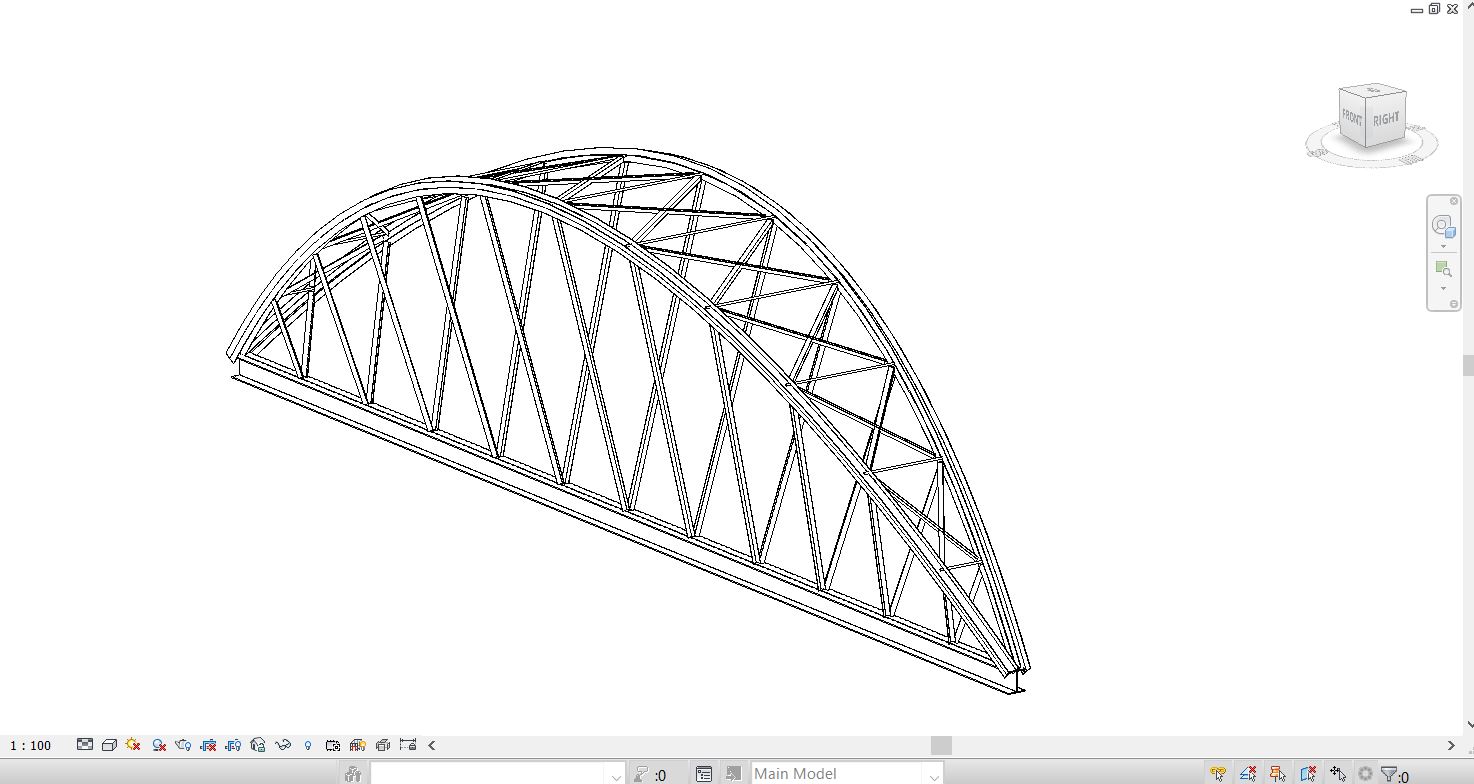Click the locked 3D view house icon
1474x784 pixels.
(258, 745)
